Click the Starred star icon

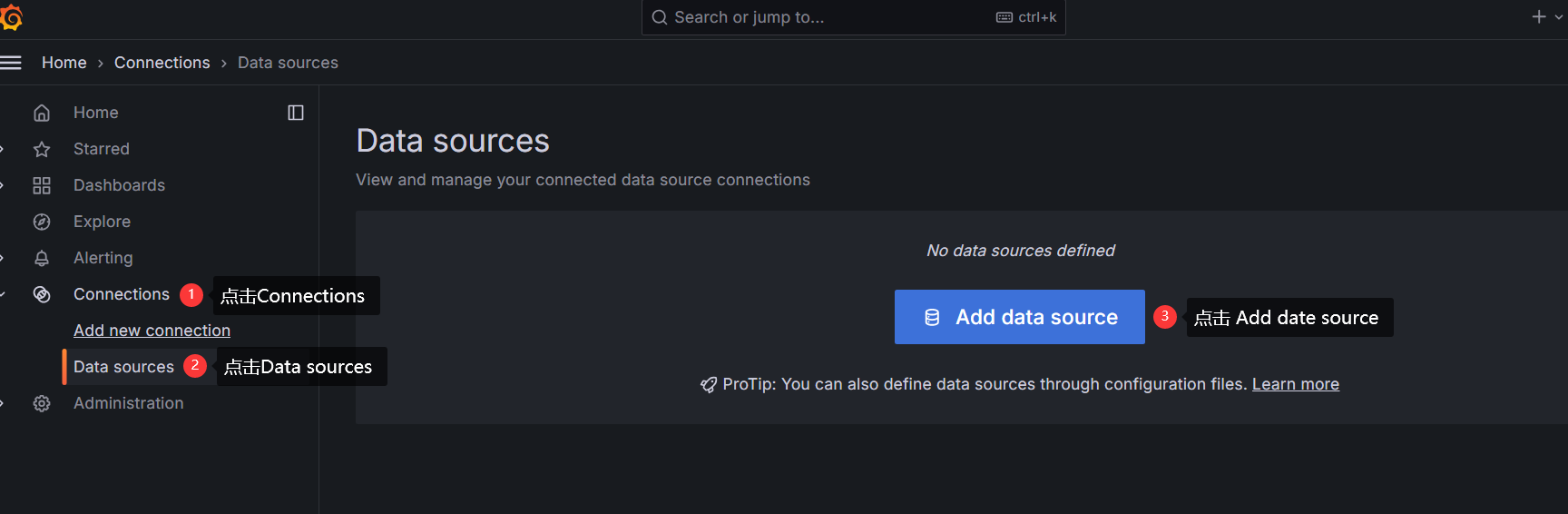(x=42, y=149)
